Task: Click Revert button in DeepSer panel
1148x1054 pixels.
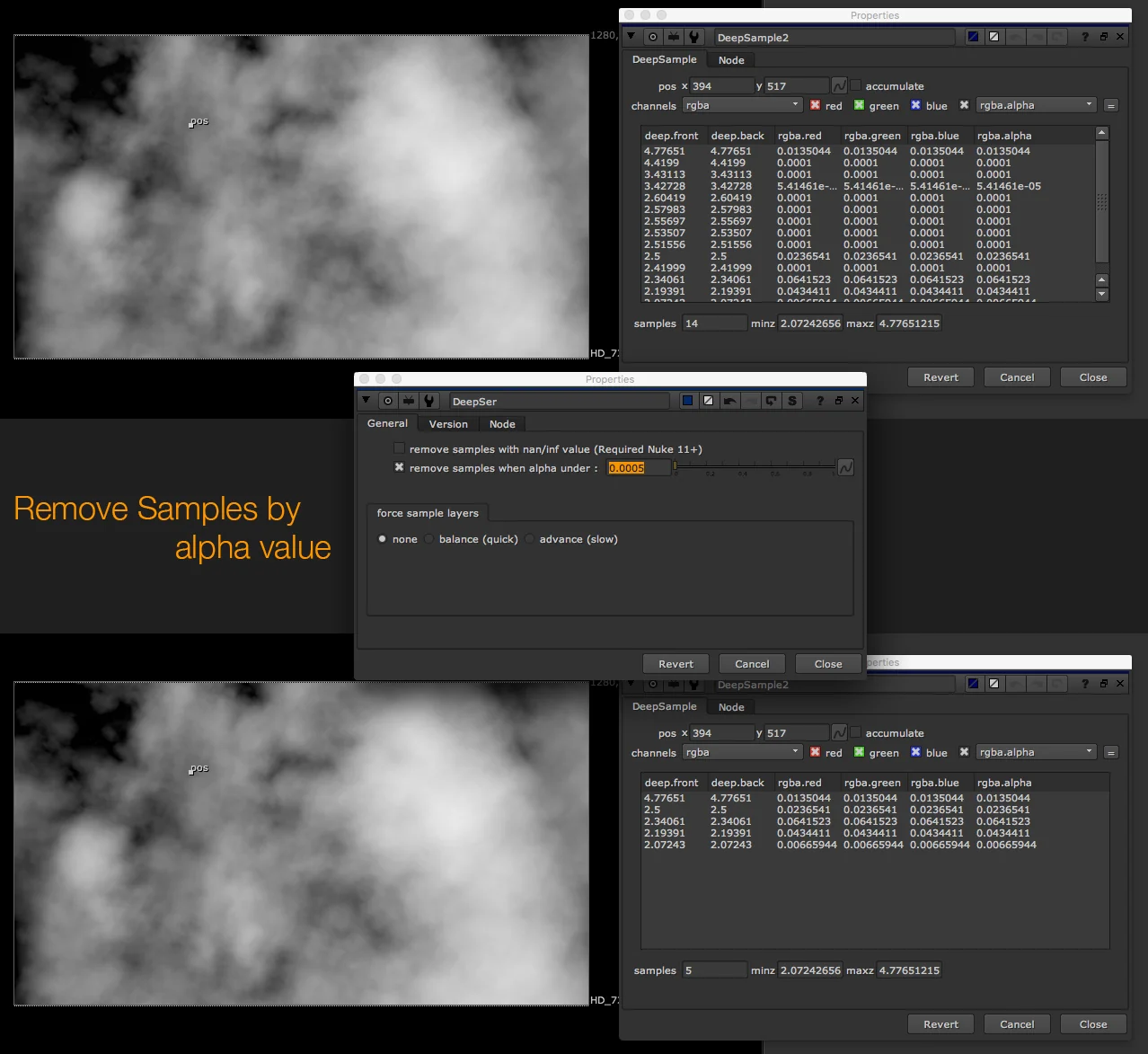Action: click(x=676, y=664)
